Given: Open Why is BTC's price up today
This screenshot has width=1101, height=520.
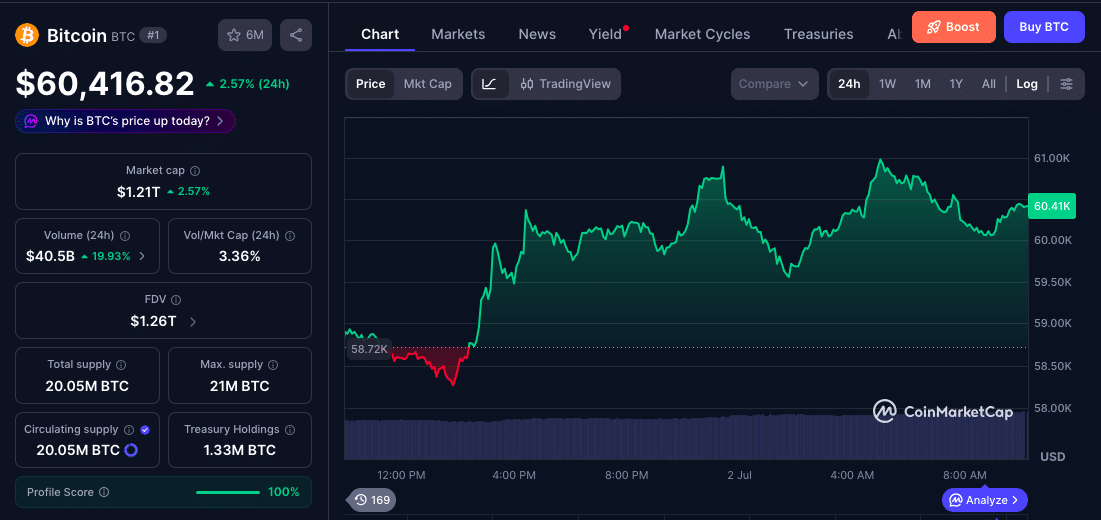Looking at the screenshot, I should click(x=125, y=121).
